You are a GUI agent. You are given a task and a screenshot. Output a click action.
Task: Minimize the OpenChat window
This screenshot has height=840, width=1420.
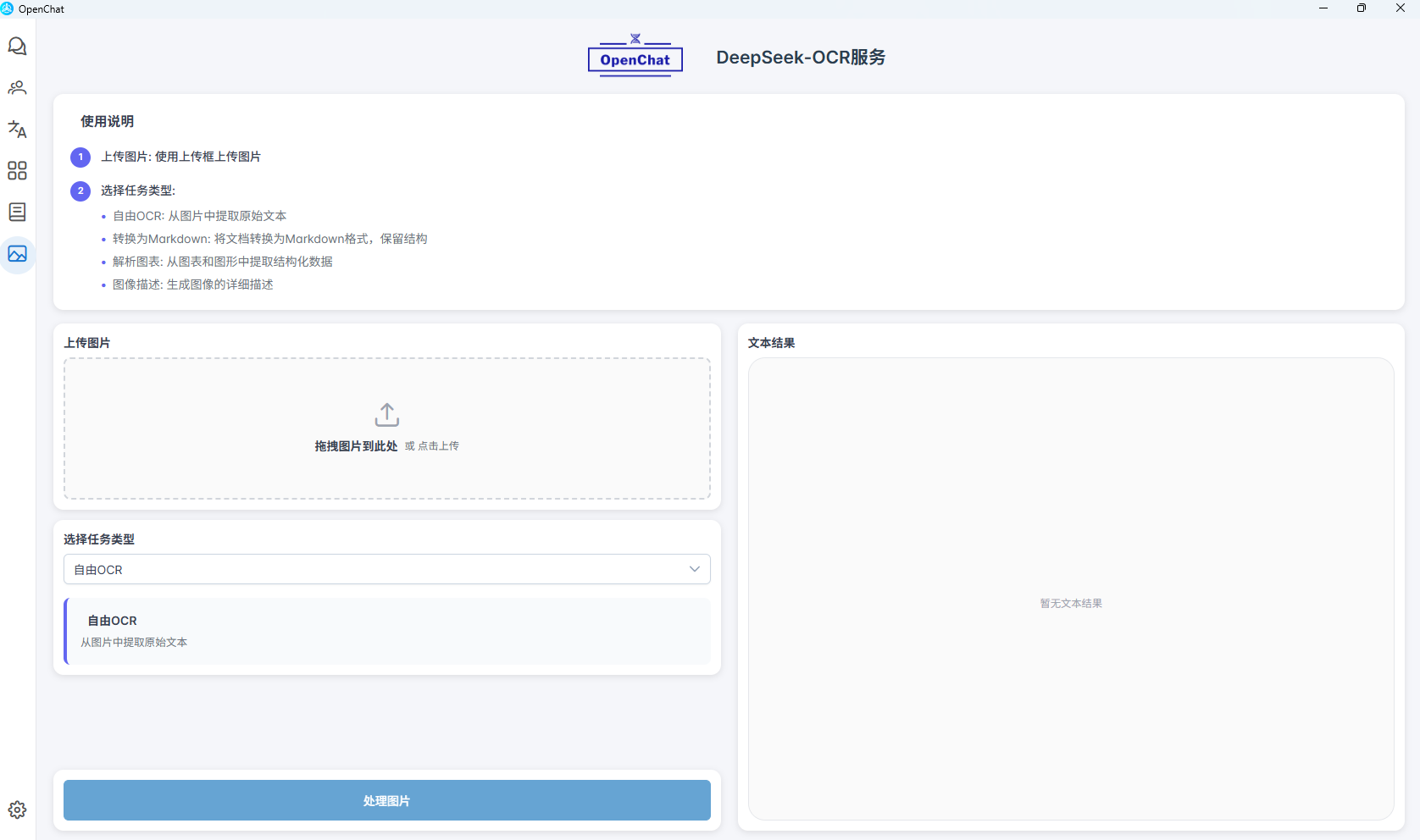pyautogui.click(x=1323, y=8)
